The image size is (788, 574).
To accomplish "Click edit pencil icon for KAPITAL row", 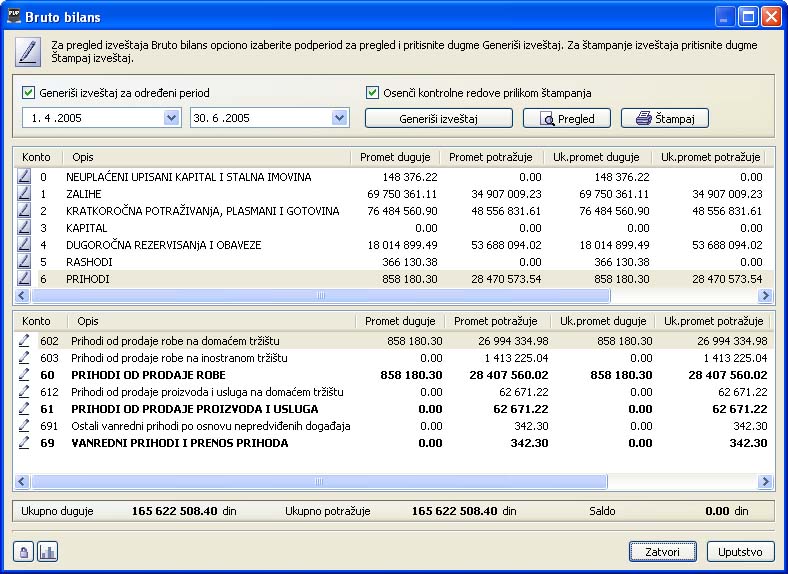I will [25, 228].
